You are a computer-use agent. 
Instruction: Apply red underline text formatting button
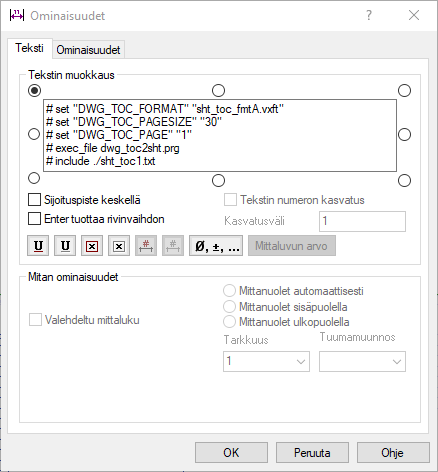click(38, 246)
